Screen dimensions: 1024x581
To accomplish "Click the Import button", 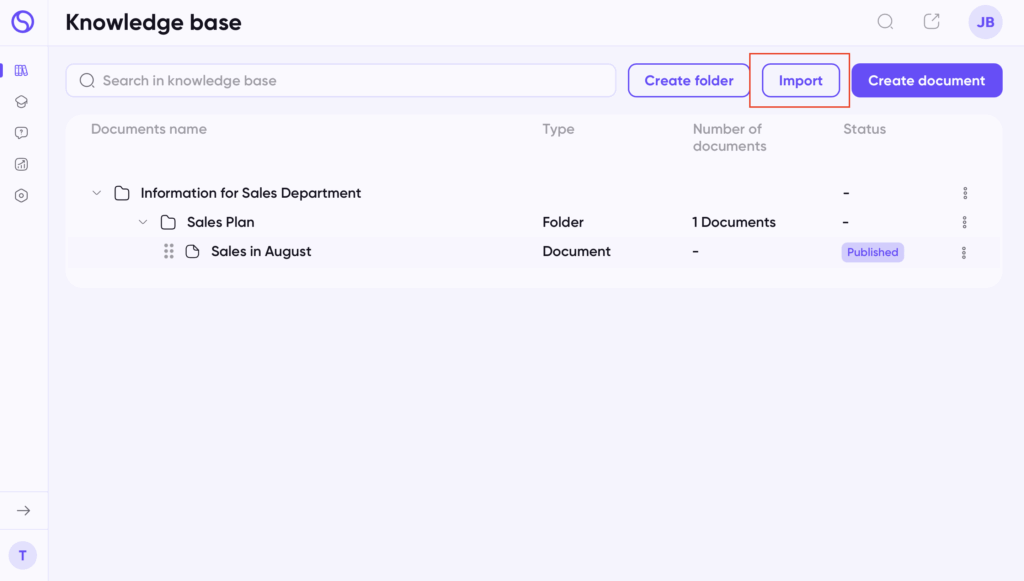I will pyautogui.click(x=801, y=80).
